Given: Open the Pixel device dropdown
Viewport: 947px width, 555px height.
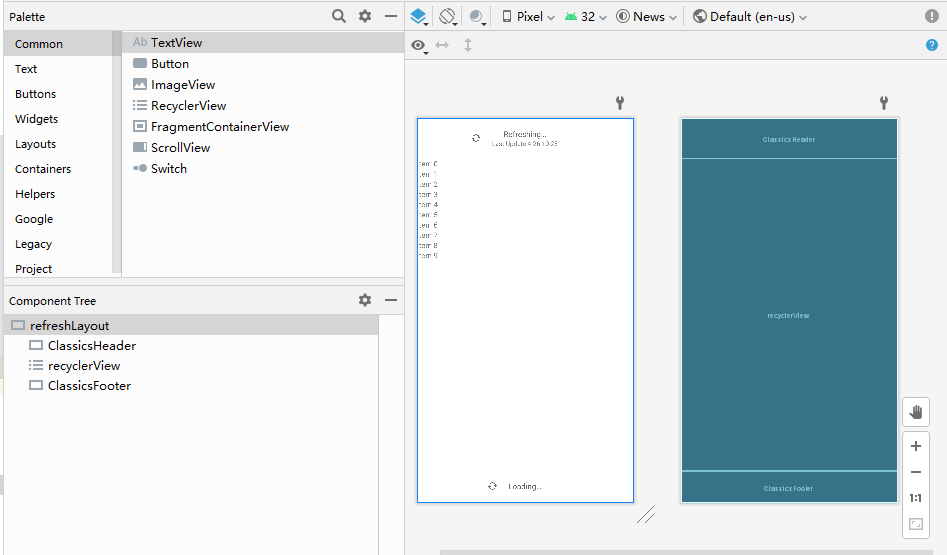Looking at the screenshot, I should (527, 16).
